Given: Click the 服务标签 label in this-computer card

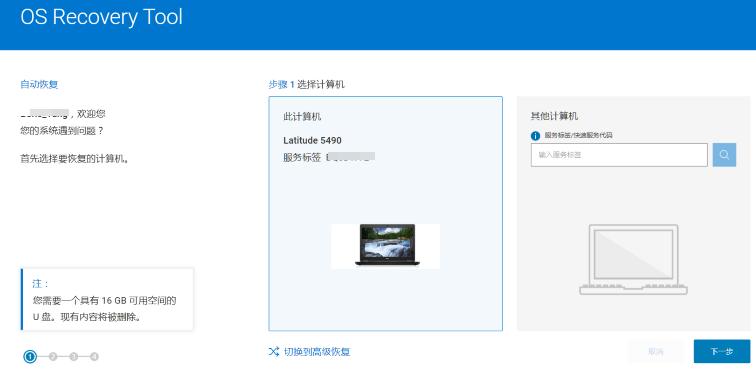Looking at the screenshot, I should (x=302, y=157).
